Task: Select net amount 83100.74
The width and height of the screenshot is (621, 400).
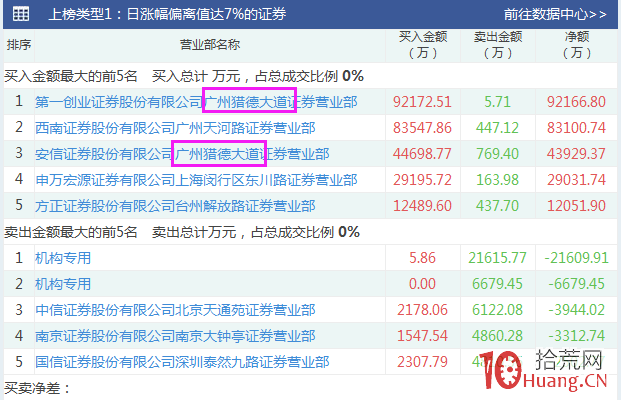Action: coord(576,128)
